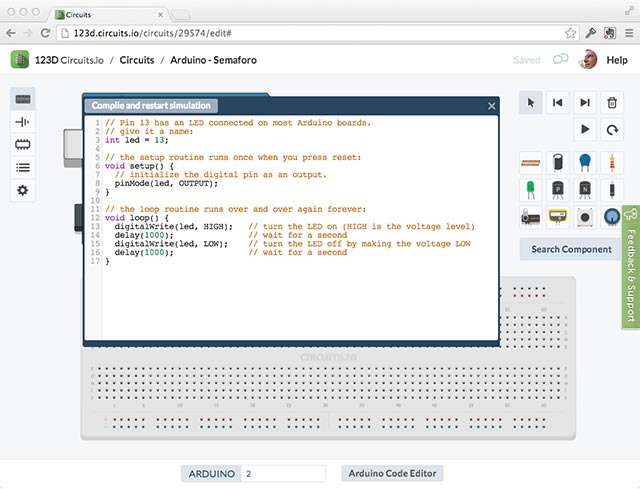Click the step-back (skip to start) icon
Image resolution: width=640 pixels, height=489 pixels.
click(x=558, y=102)
